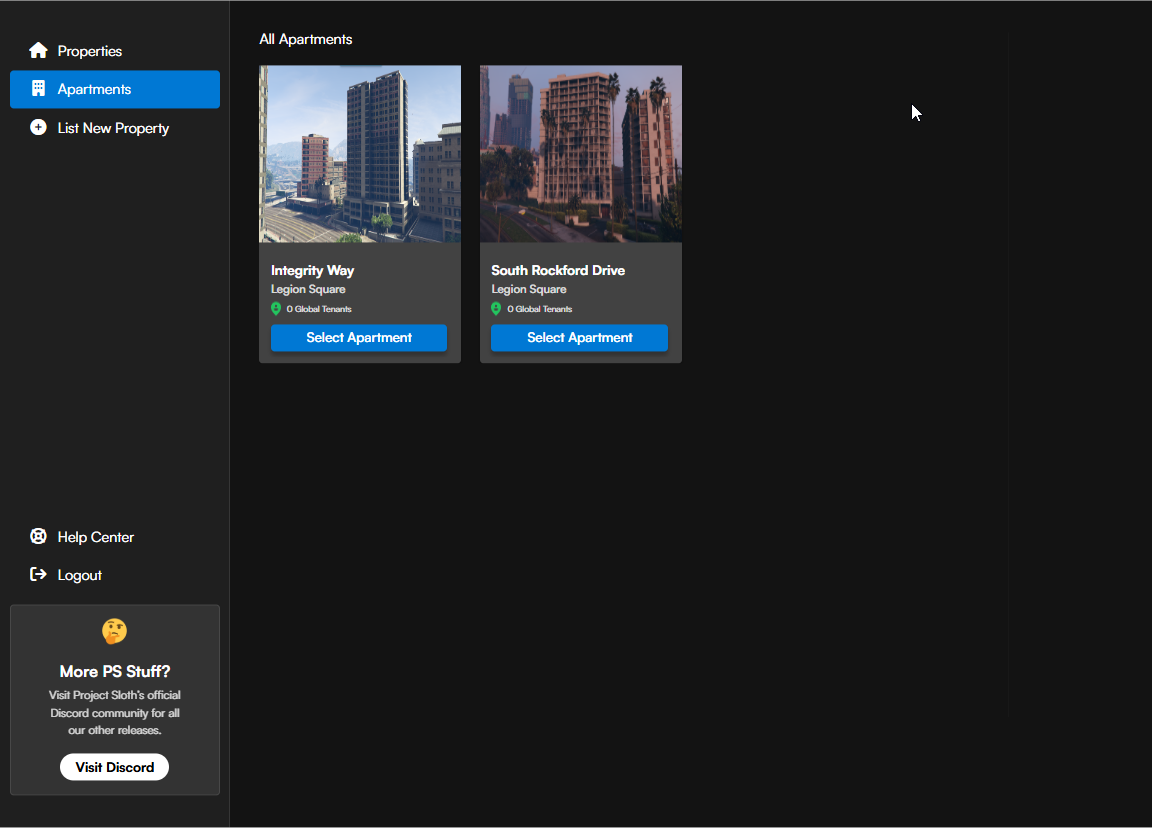Click the Apartments building icon
Screen dimensions: 1153x828
(38, 88)
